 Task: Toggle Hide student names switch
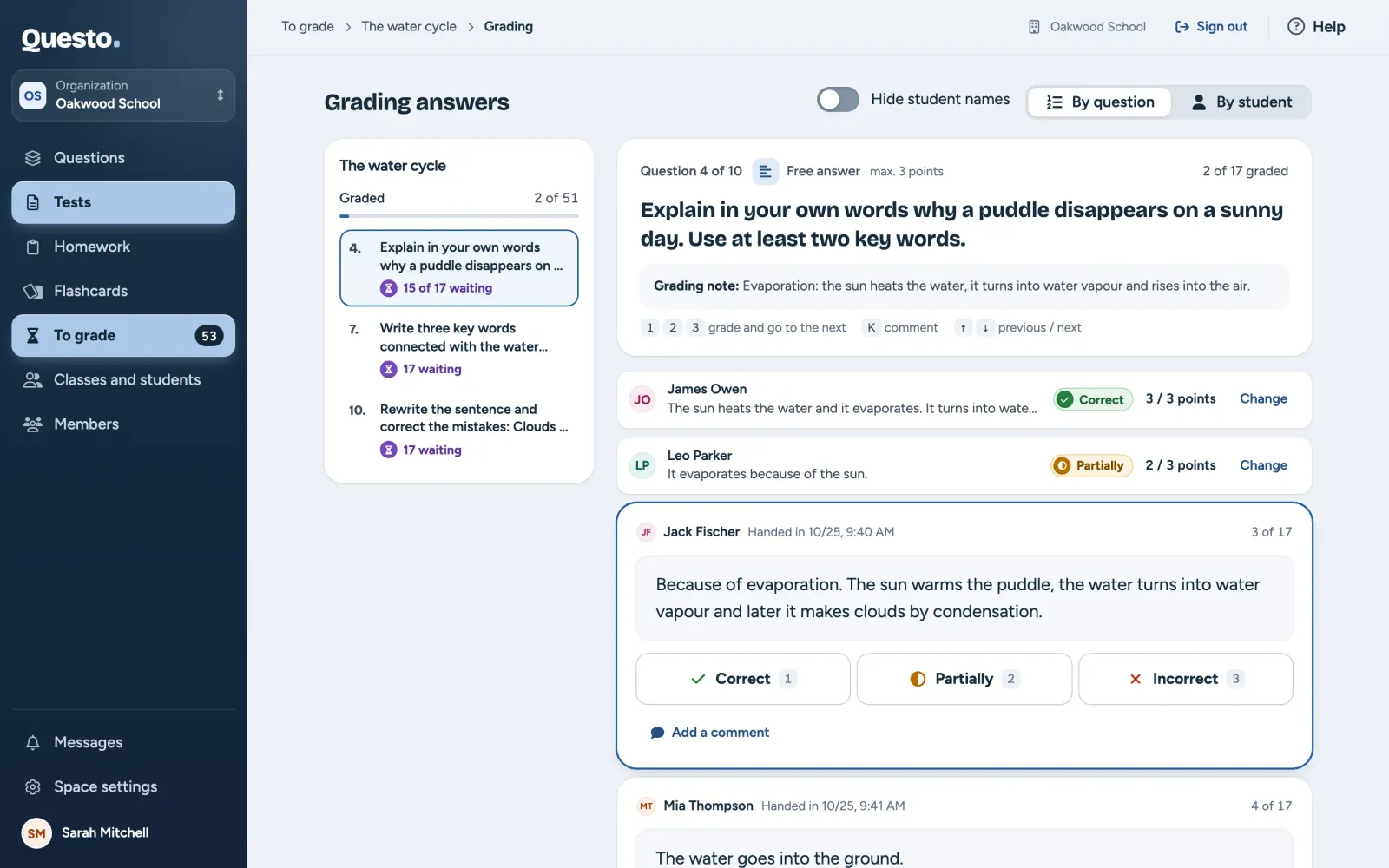pos(838,100)
